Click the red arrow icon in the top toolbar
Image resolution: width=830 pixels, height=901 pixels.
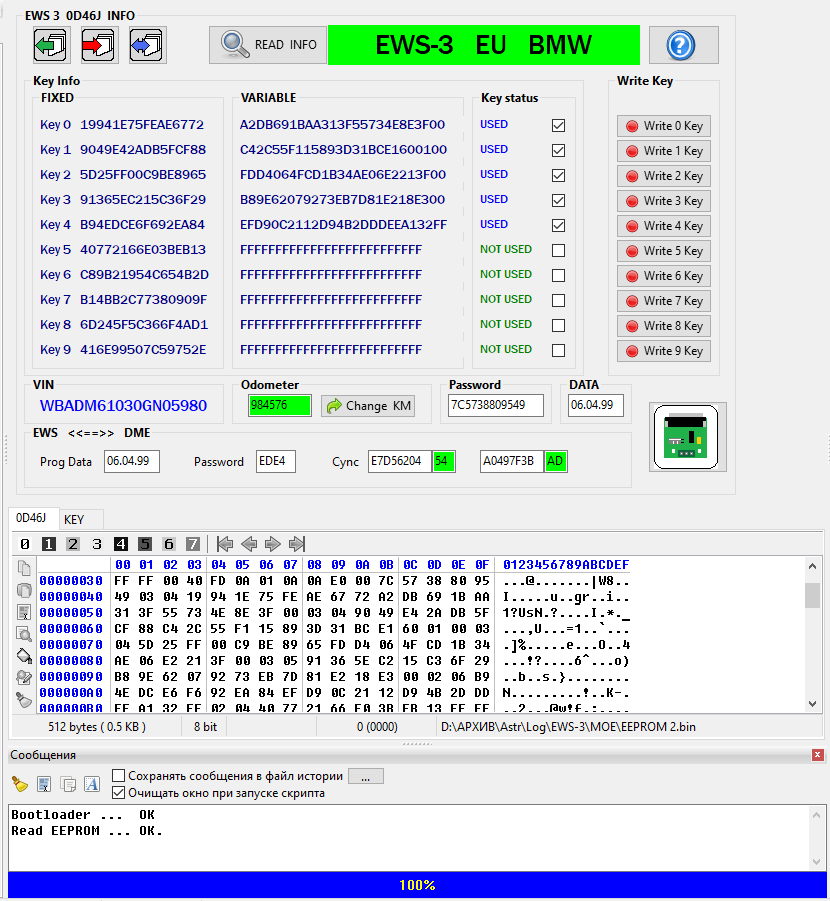(x=99, y=45)
